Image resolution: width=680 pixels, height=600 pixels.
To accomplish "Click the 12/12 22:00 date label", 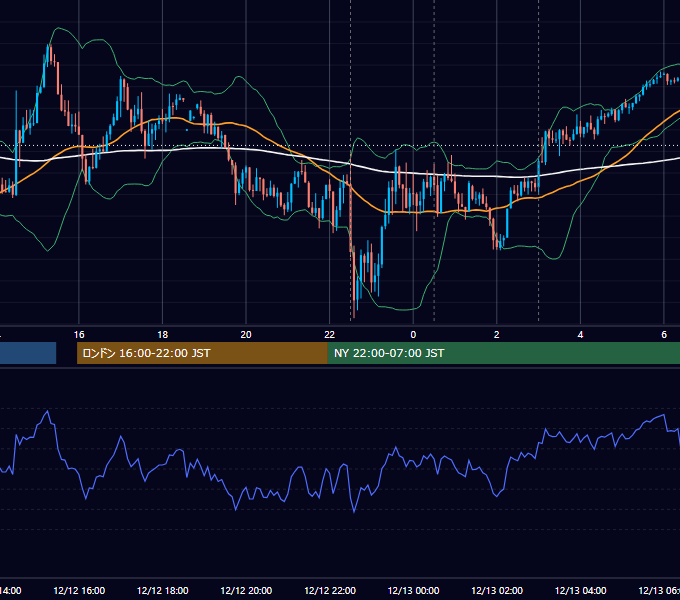I will (x=330, y=590).
